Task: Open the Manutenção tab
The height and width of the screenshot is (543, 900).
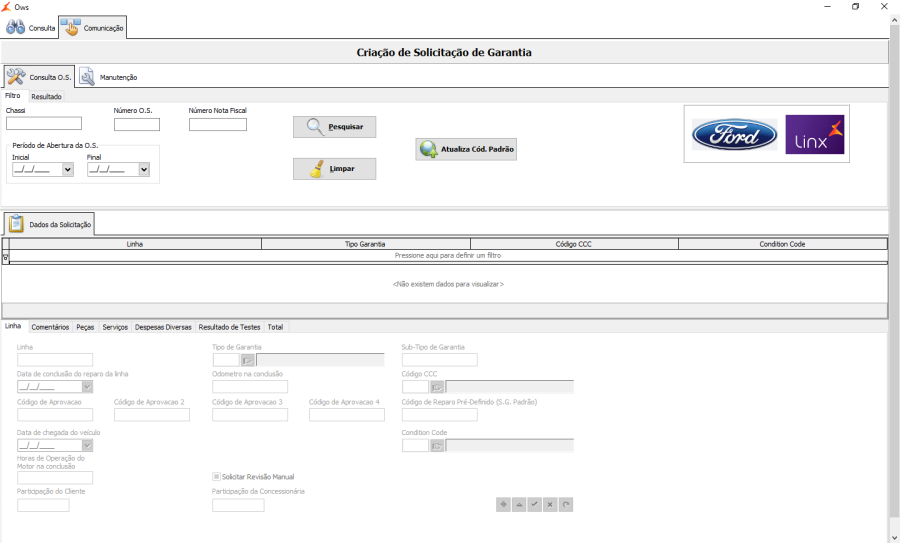Action: pos(108,76)
